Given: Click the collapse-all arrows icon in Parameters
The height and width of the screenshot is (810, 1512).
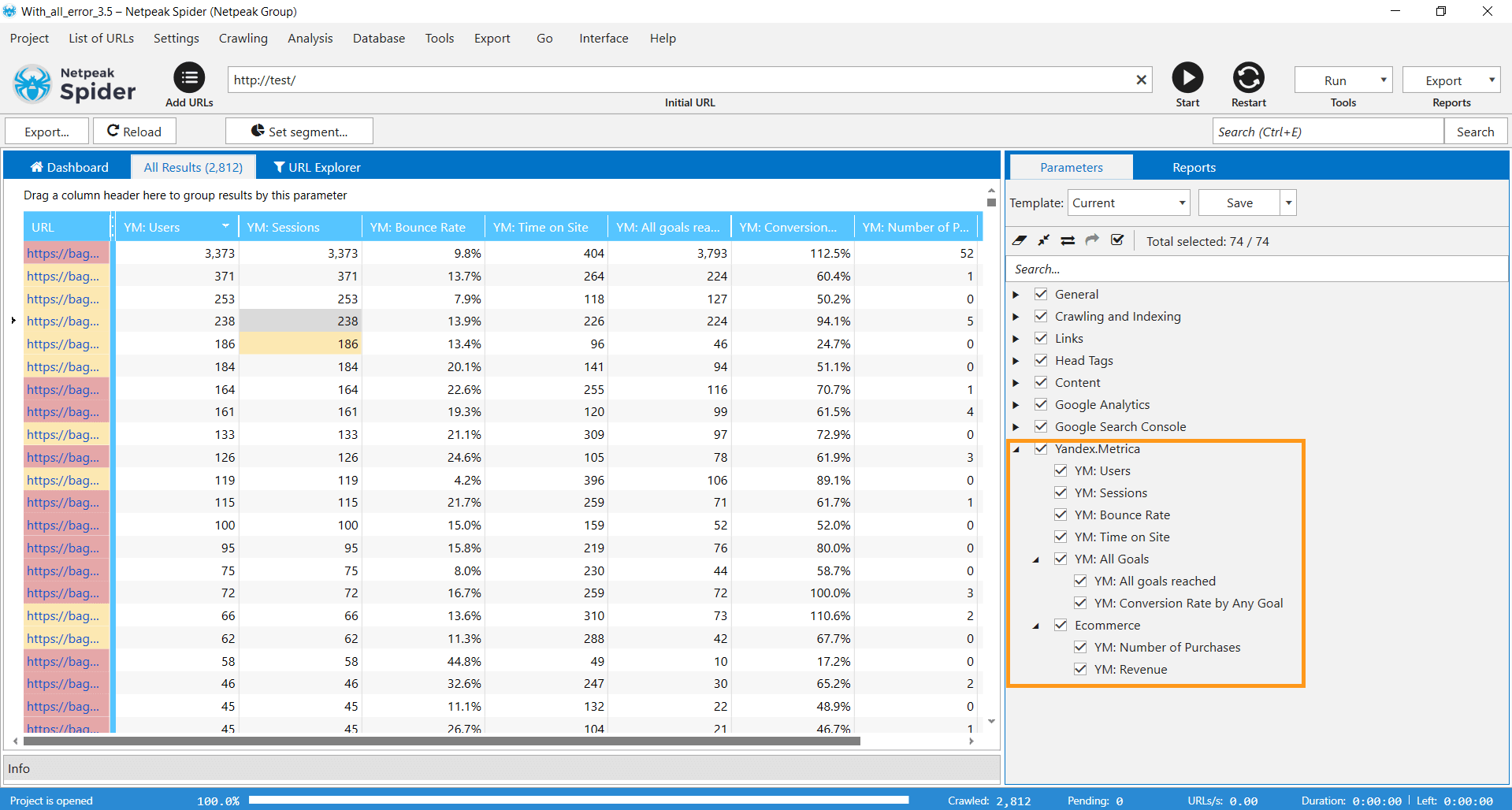Looking at the screenshot, I should tap(1043, 240).
